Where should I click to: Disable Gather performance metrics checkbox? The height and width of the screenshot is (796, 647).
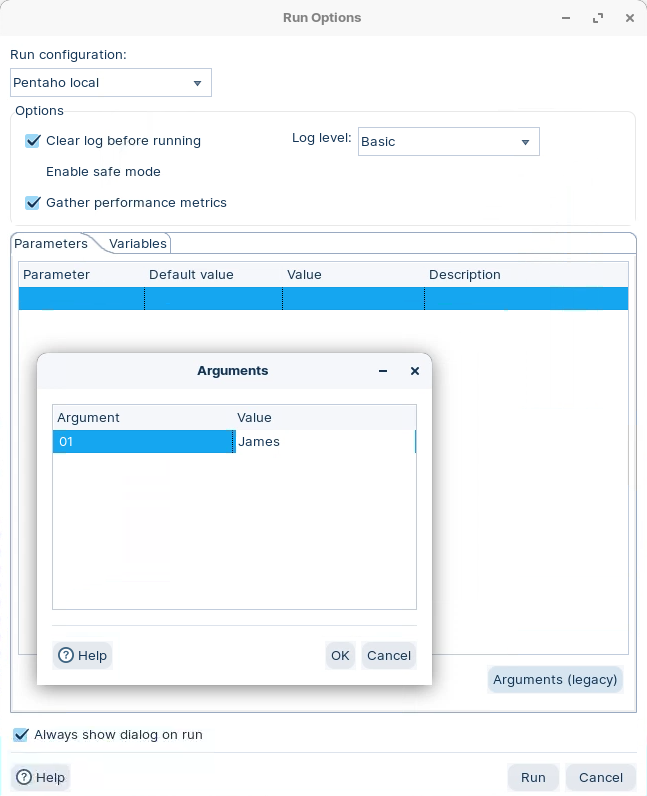click(33, 203)
